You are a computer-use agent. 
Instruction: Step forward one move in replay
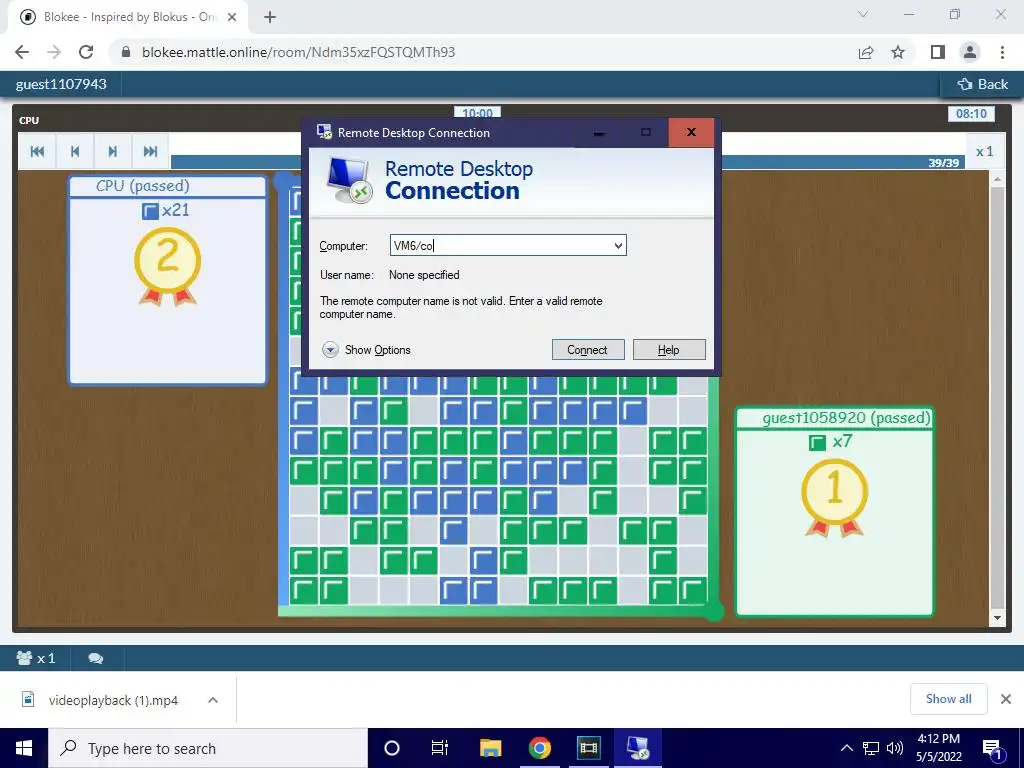[113, 152]
